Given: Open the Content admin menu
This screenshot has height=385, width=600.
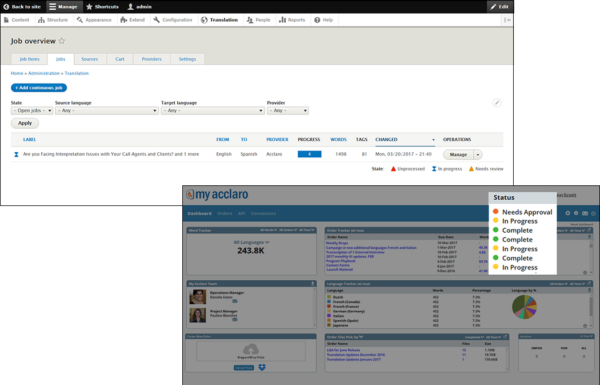Looking at the screenshot, I should (x=16, y=20).
